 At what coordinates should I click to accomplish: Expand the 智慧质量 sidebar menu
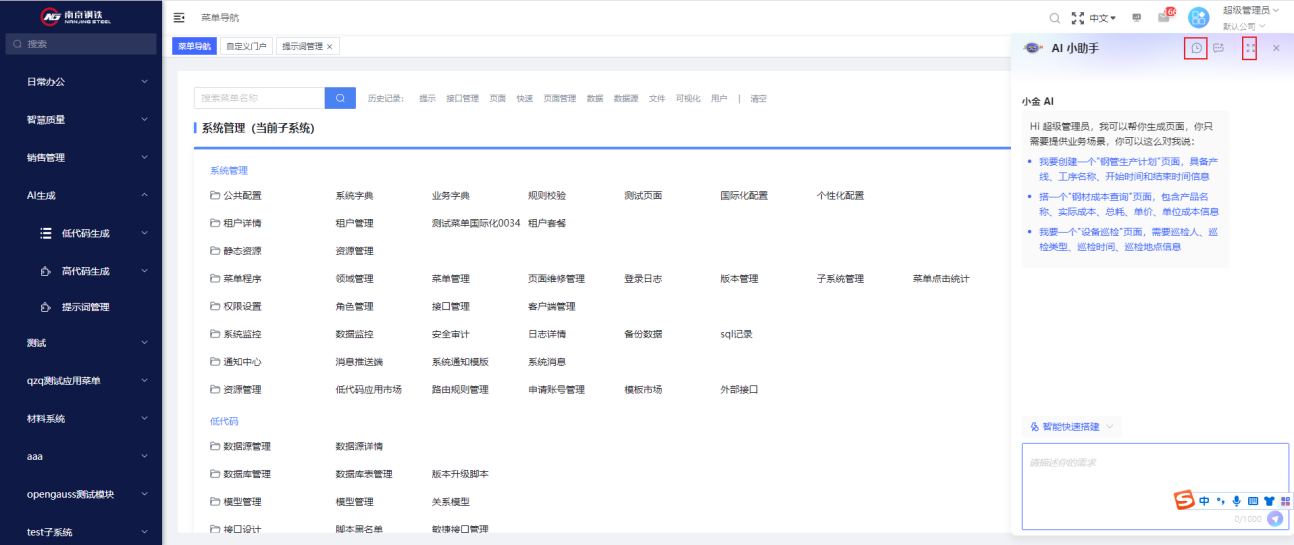click(81, 119)
